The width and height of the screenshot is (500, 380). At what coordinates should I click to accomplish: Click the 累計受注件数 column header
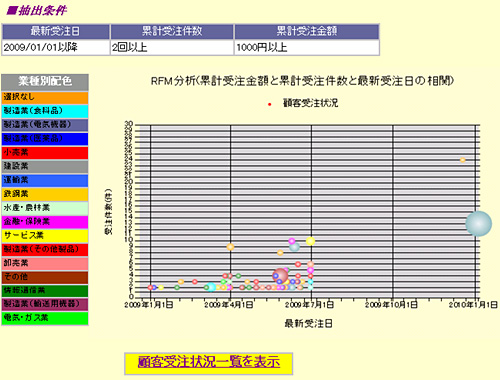172,32
